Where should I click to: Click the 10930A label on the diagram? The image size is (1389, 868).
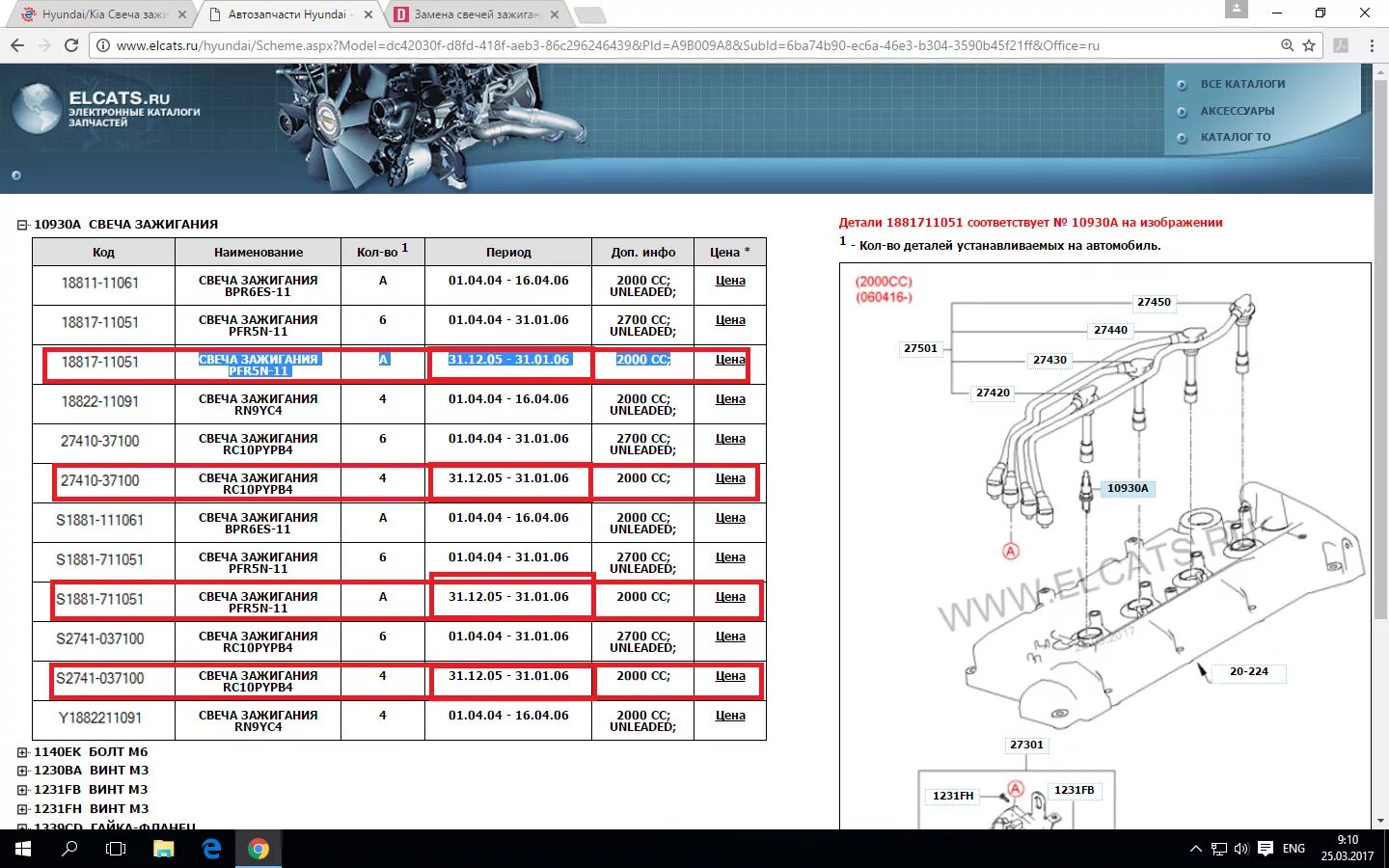point(1127,488)
